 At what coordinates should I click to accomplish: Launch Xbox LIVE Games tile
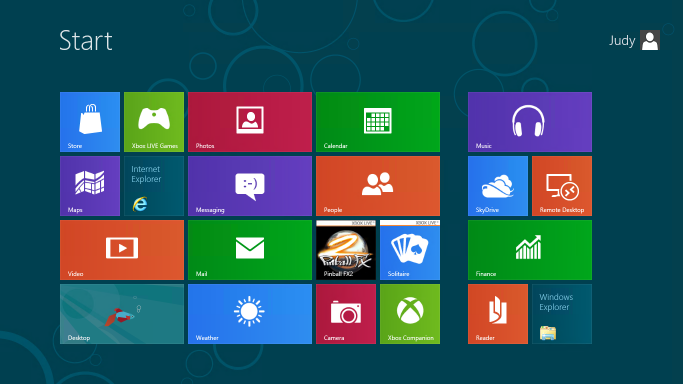154,122
